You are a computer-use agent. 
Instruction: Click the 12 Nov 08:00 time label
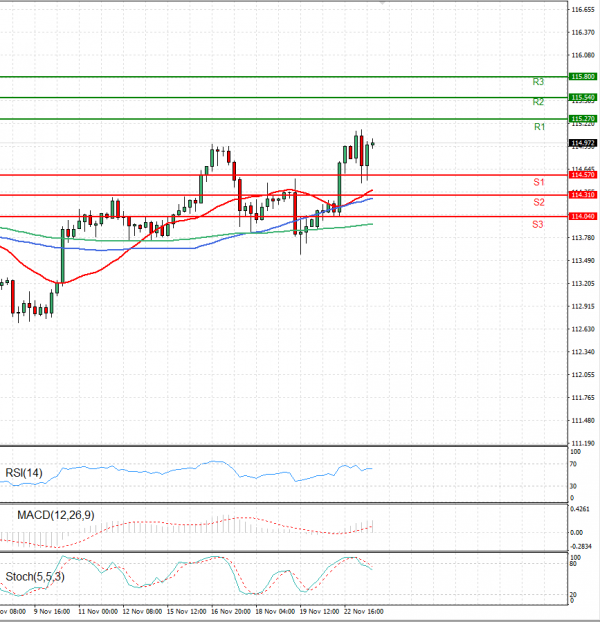click(142, 612)
